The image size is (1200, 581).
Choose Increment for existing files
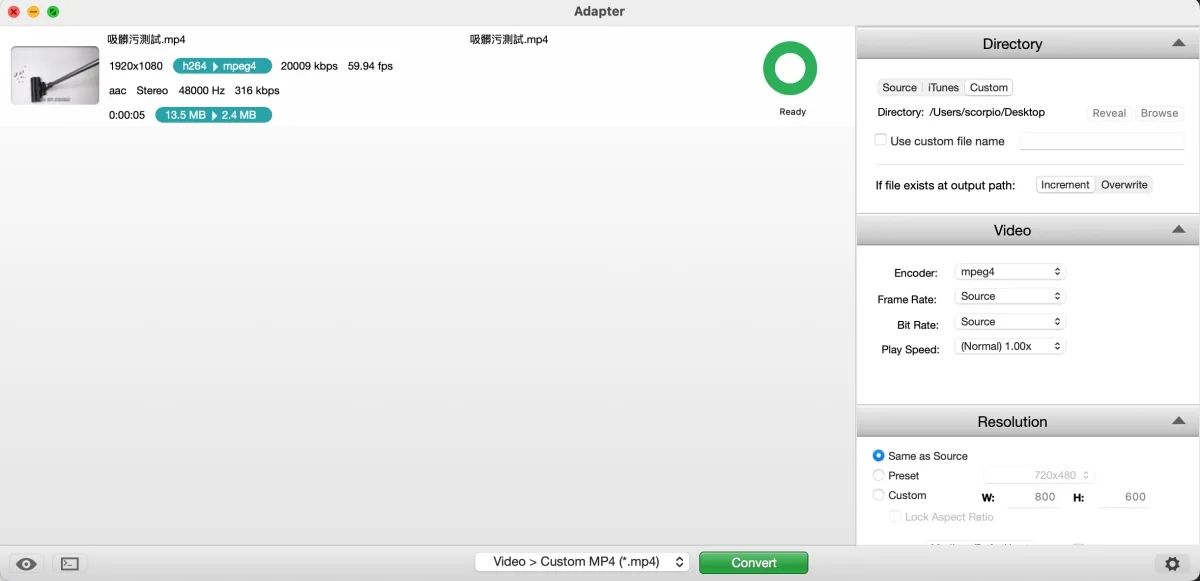tap(1066, 185)
